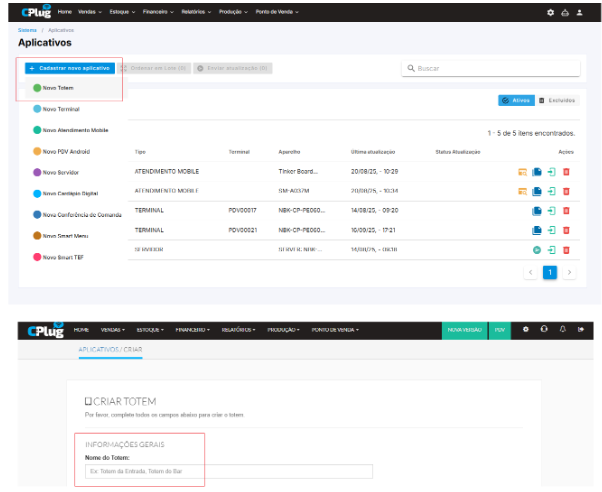Expand the Cadastrar novo aplicativo dropdown
This screenshot has width=602, height=492.
[x=70, y=68]
